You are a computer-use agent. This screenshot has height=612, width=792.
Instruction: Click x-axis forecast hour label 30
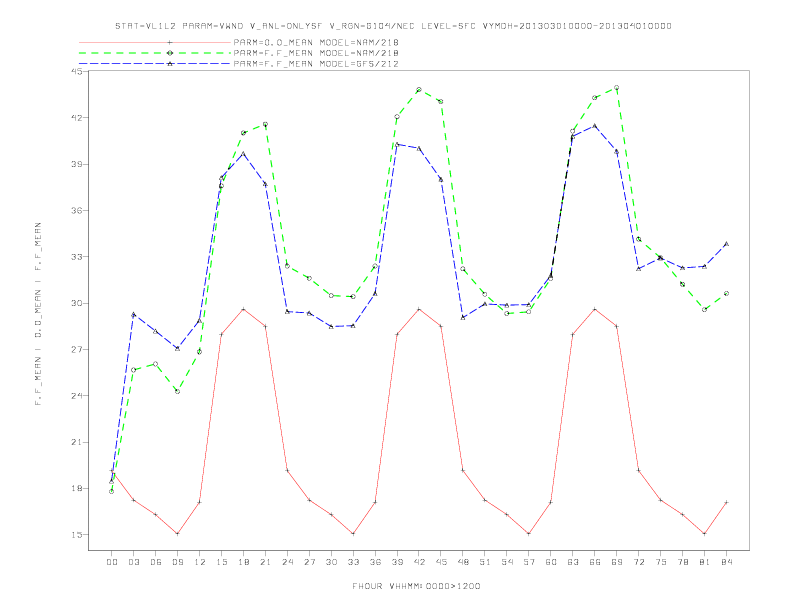click(x=331, y=562)
